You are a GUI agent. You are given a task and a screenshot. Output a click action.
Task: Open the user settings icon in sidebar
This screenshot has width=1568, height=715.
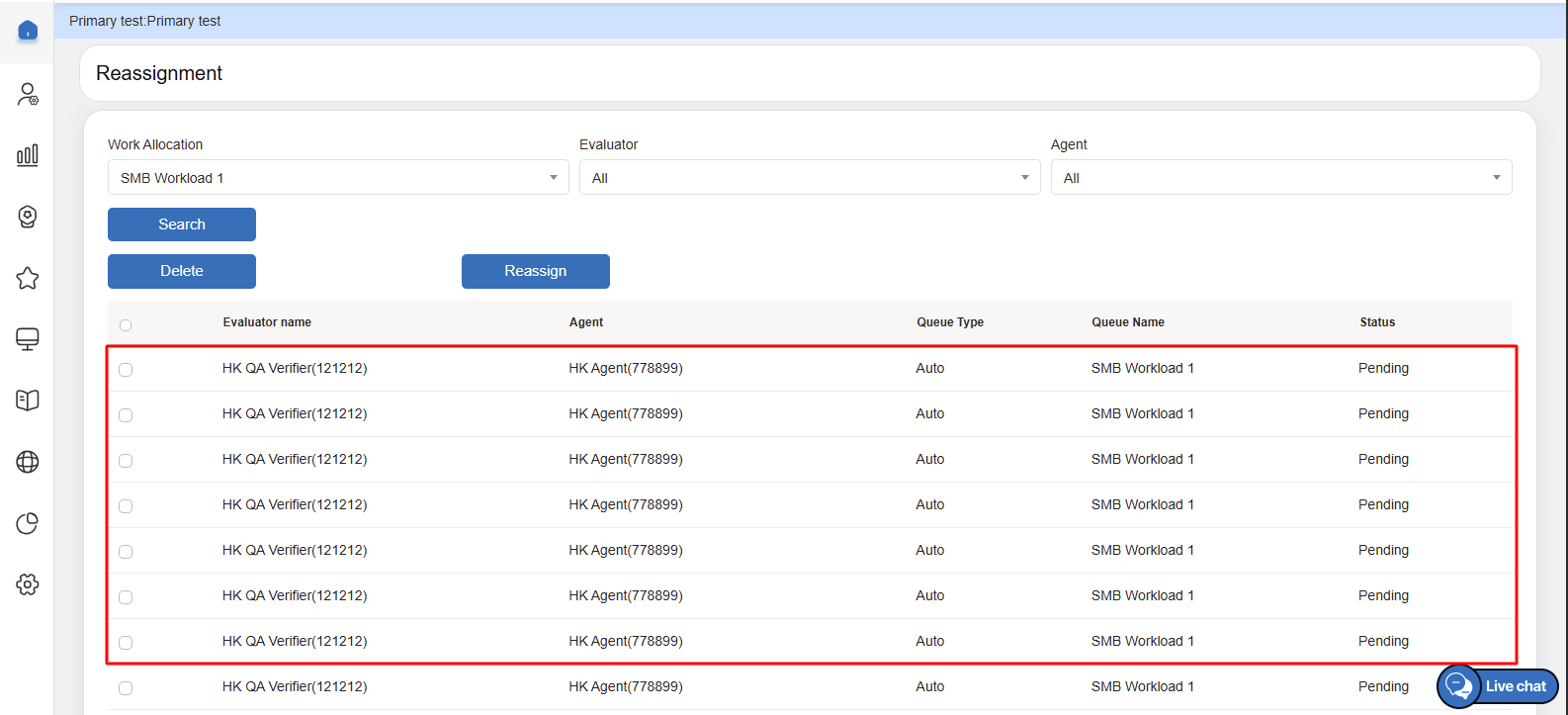[x=28, y=94]
